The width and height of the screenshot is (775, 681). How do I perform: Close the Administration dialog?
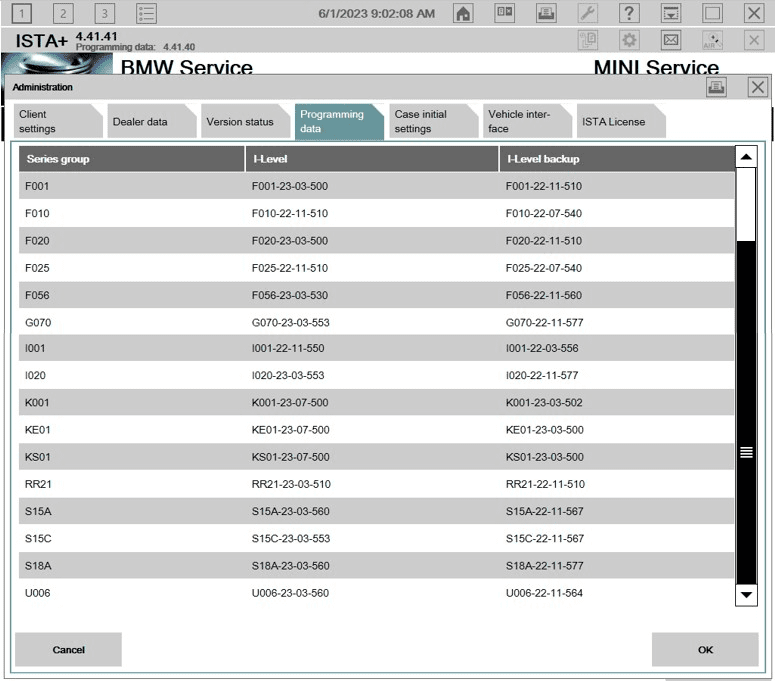(x=758, y=87)
